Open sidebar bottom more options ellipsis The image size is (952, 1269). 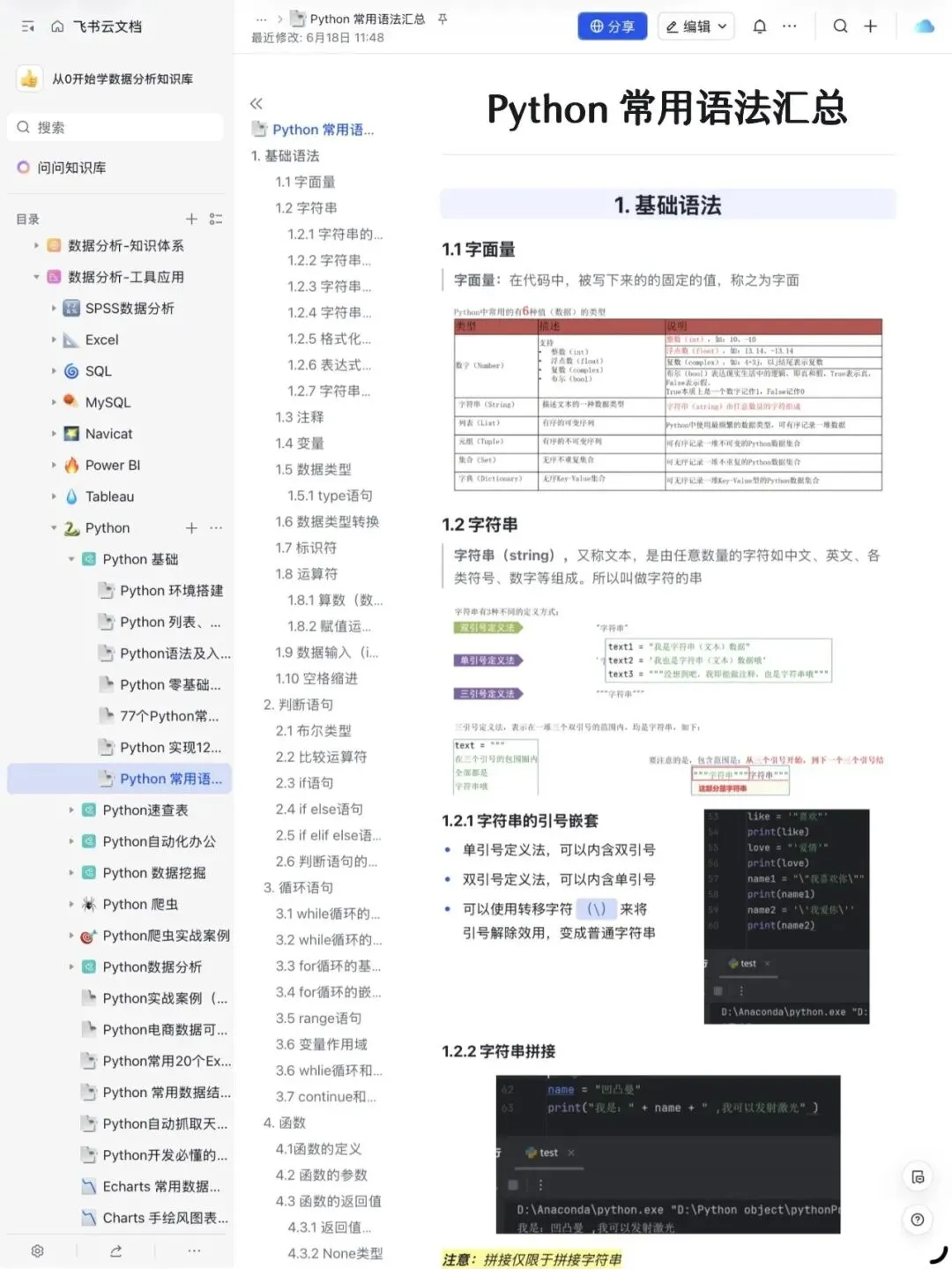[194, 1250]
